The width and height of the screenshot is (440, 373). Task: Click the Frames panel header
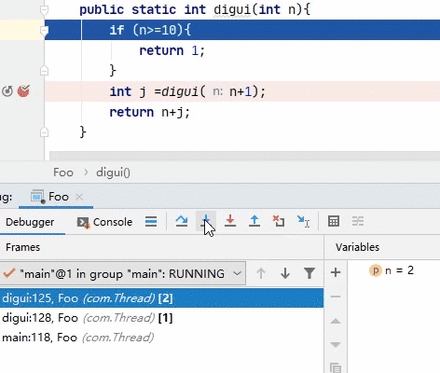point(23,247)
